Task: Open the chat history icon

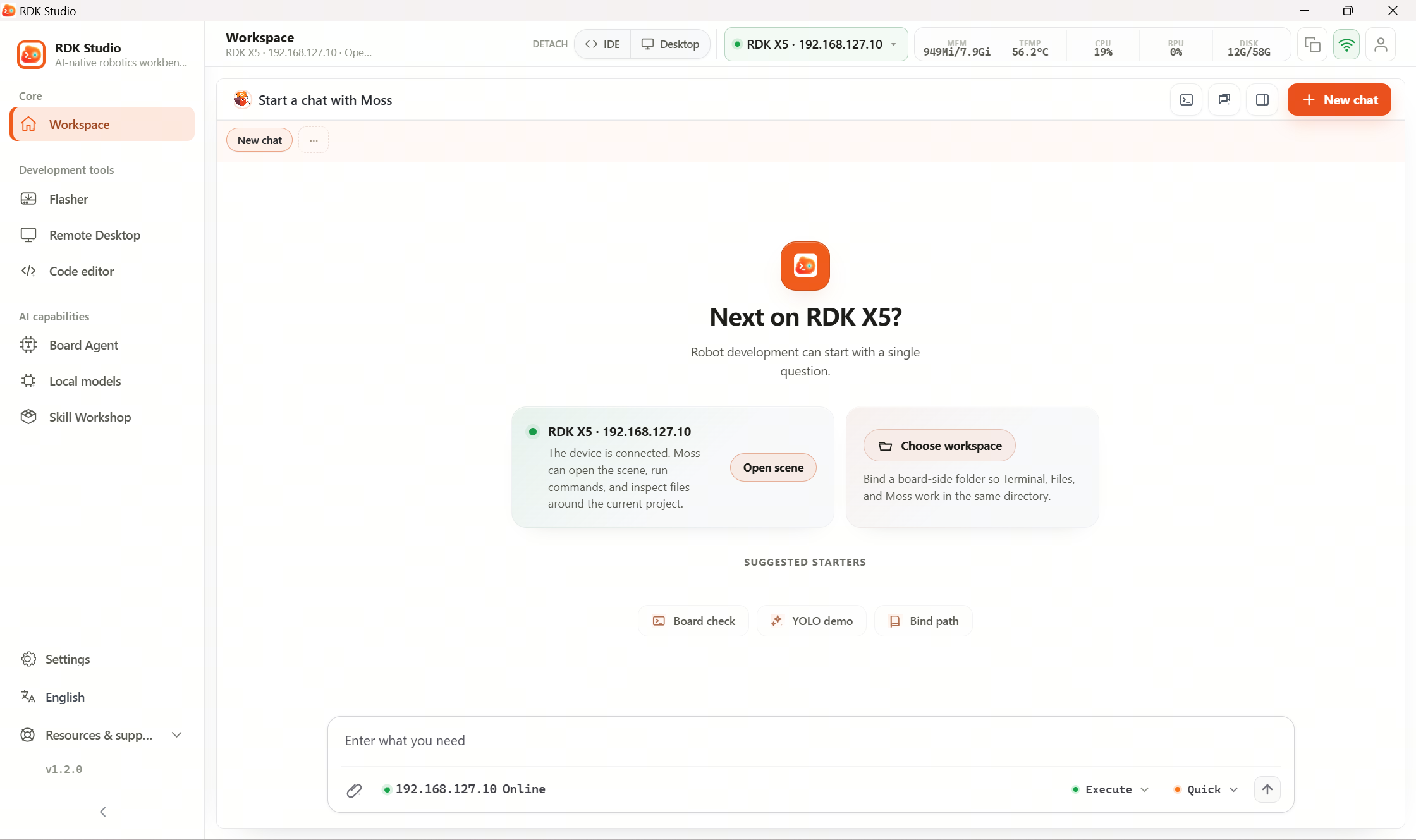Action: (1224, 100)
